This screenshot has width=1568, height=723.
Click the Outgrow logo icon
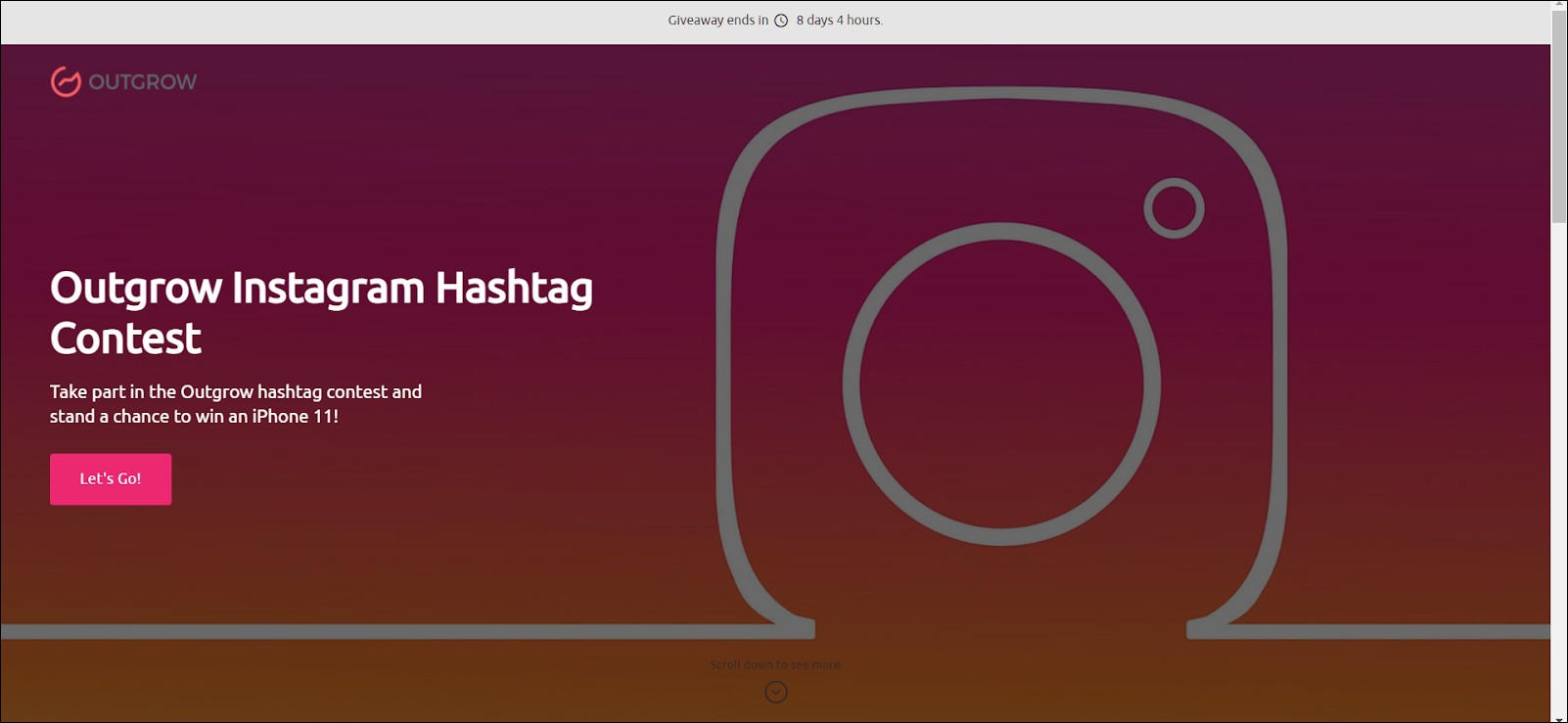coord(66,82)
